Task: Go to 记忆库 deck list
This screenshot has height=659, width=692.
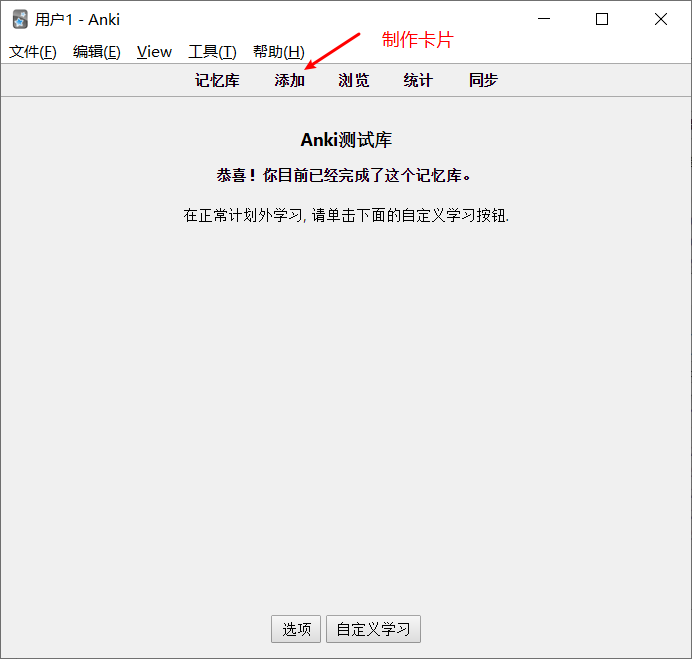Action: [x=217, y=80]
